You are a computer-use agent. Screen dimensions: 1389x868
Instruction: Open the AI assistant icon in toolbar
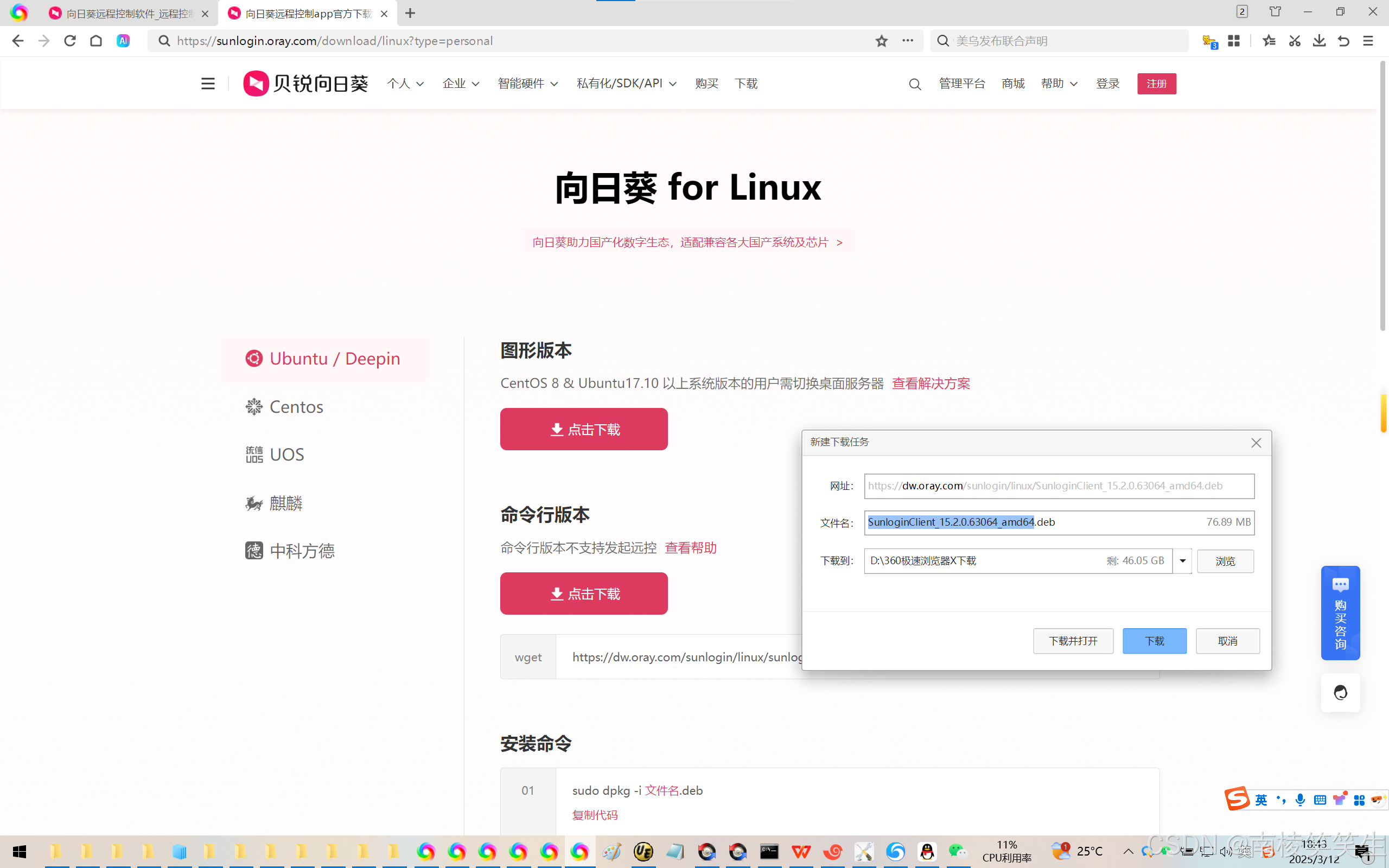(123, 41)
